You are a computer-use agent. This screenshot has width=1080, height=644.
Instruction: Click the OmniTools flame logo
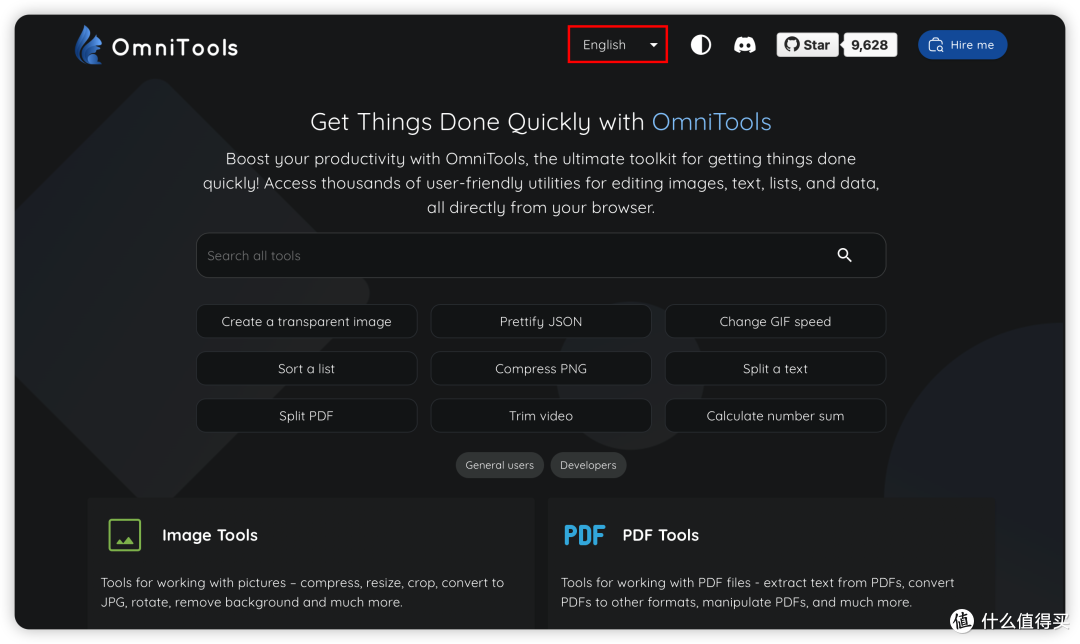(x=88, y=45)
